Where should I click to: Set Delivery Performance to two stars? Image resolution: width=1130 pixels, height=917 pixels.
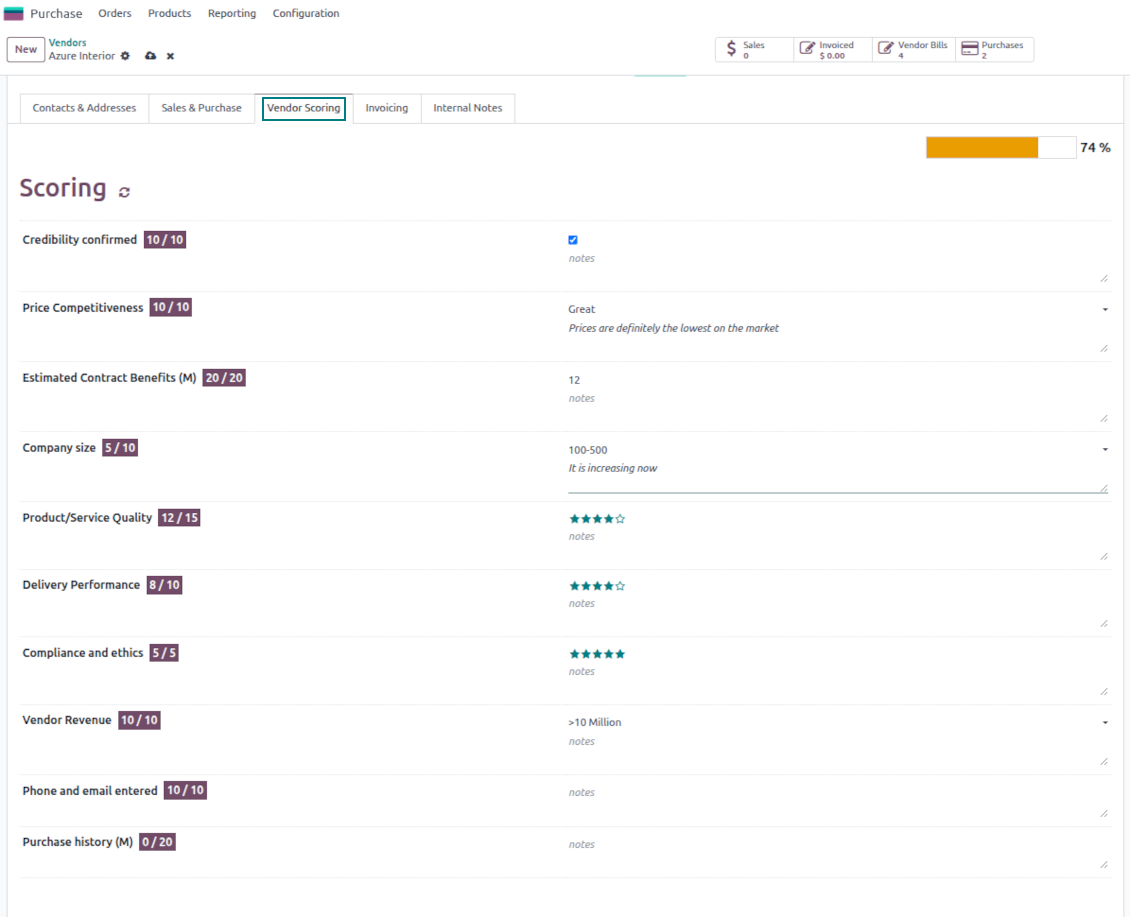point(586,586)
